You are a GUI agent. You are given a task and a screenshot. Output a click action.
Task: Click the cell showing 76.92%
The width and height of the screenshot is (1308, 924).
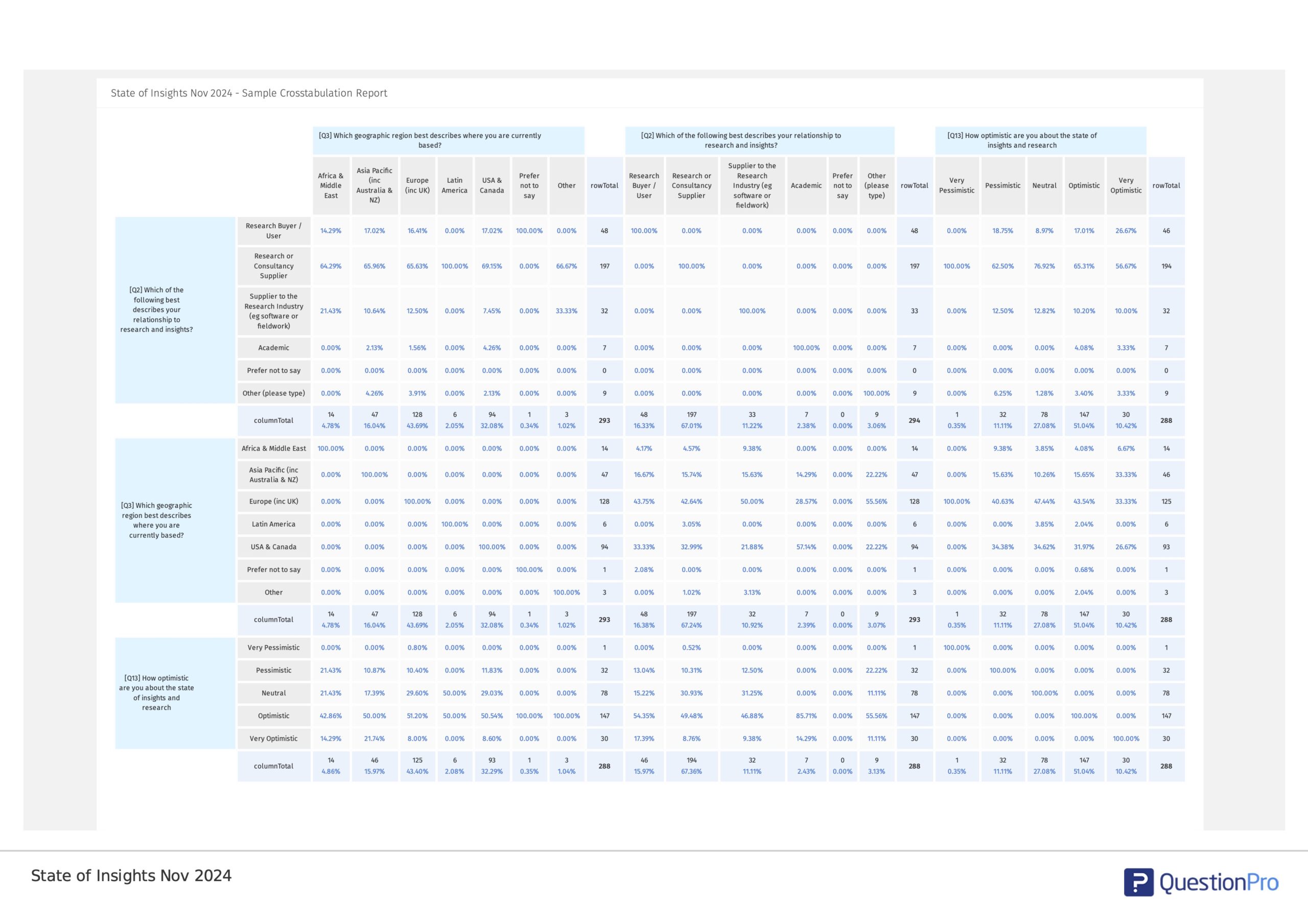1044,266
